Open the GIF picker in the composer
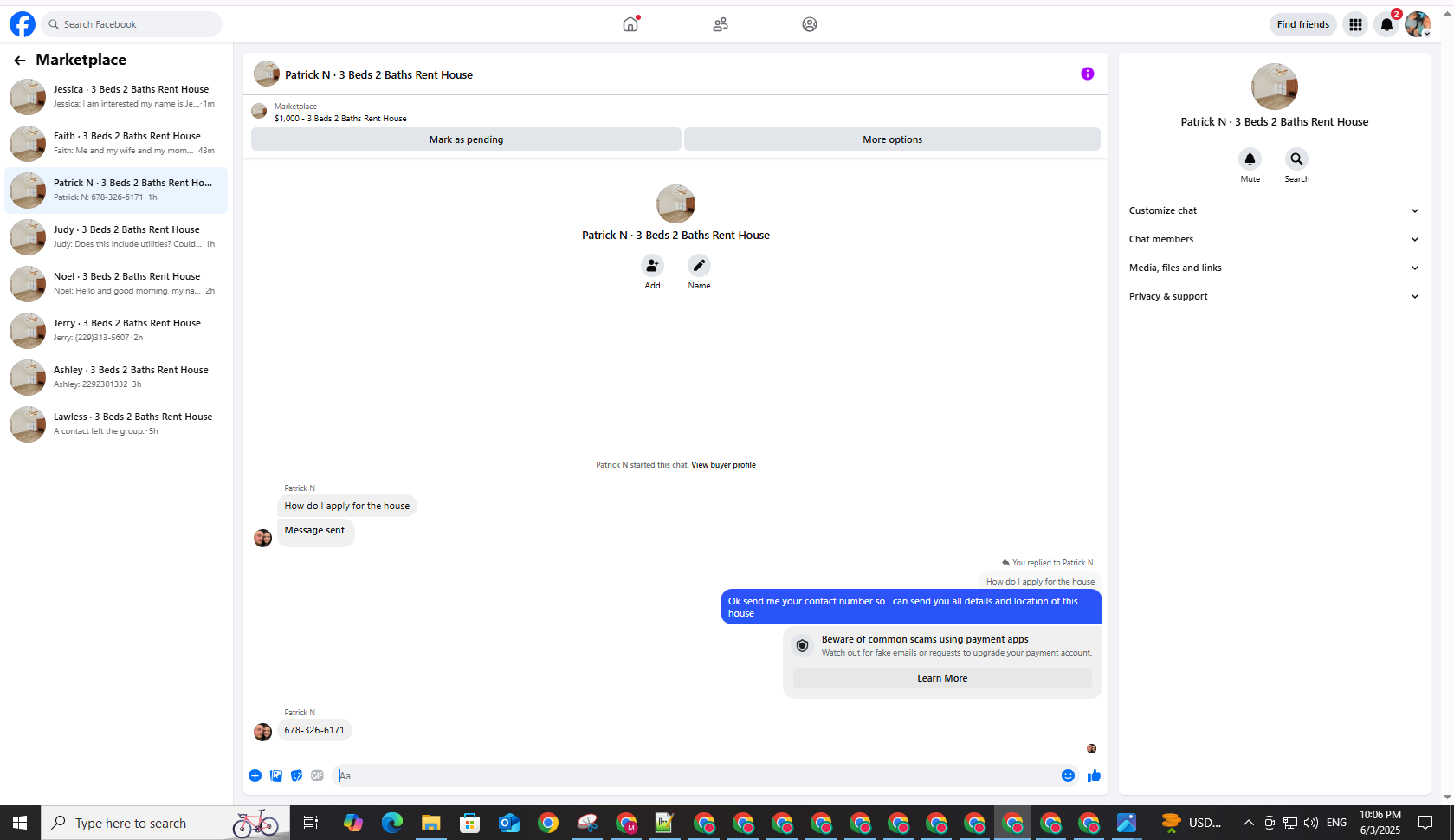Viewport: 1454px width, 840px height. coord(318,776)
